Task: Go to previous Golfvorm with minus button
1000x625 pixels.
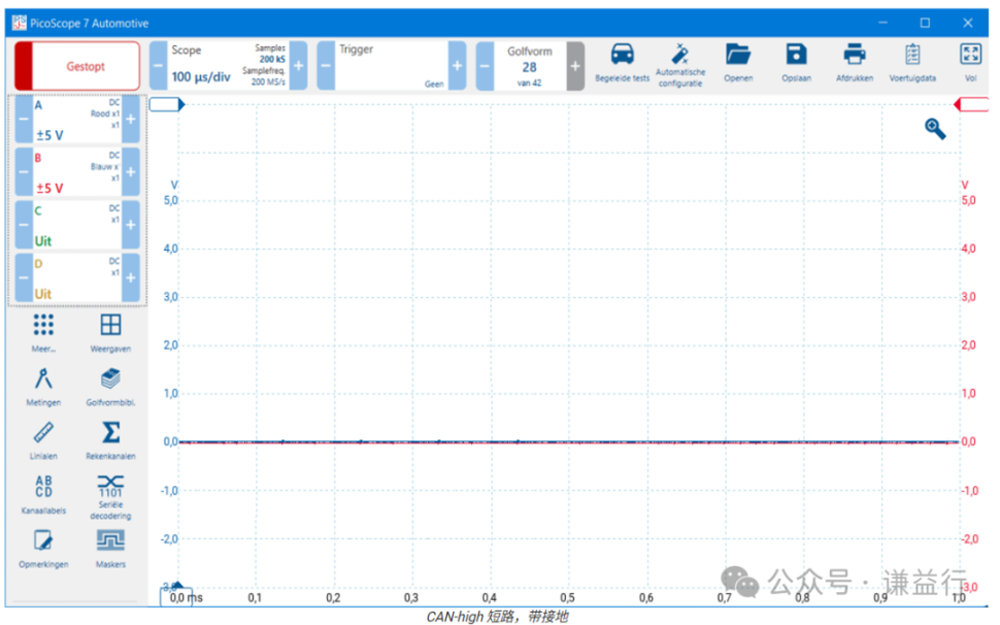Action: tap(484, 66)
